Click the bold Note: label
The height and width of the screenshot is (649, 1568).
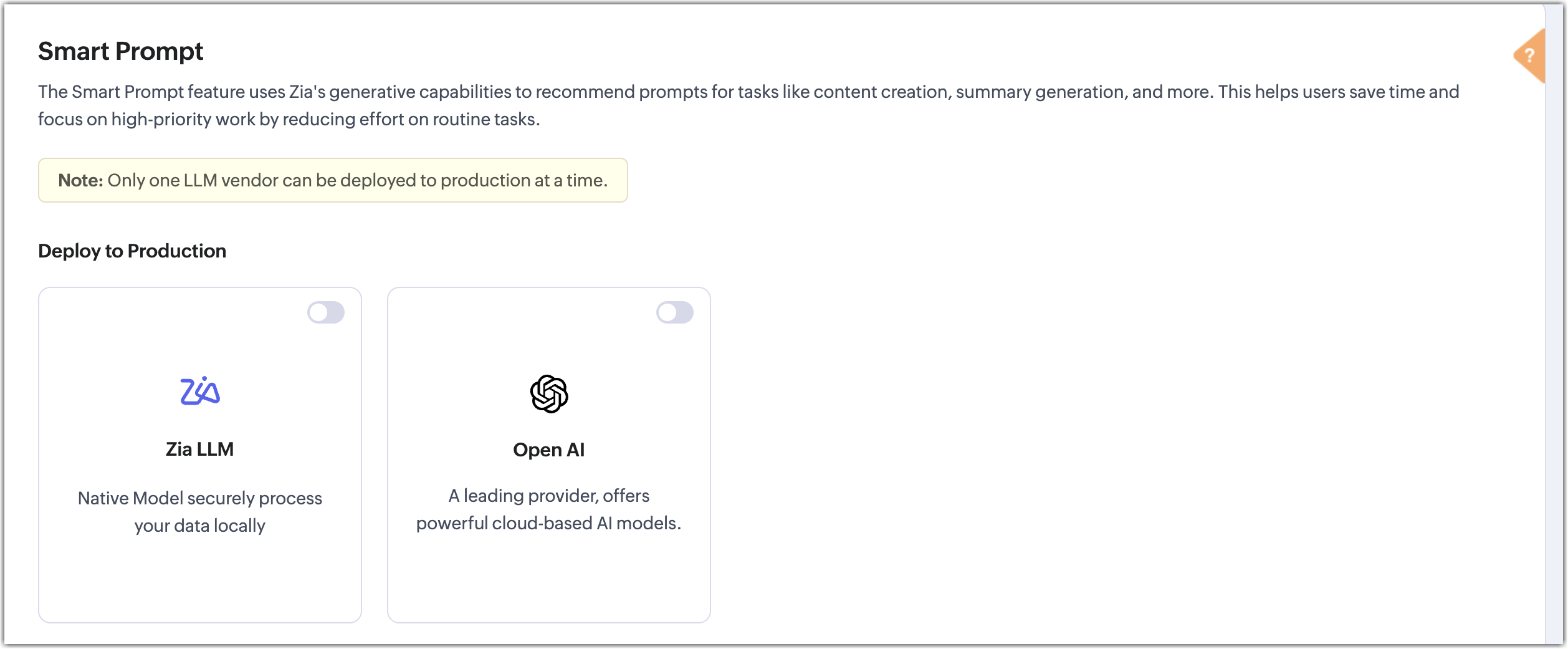[80, 181]
